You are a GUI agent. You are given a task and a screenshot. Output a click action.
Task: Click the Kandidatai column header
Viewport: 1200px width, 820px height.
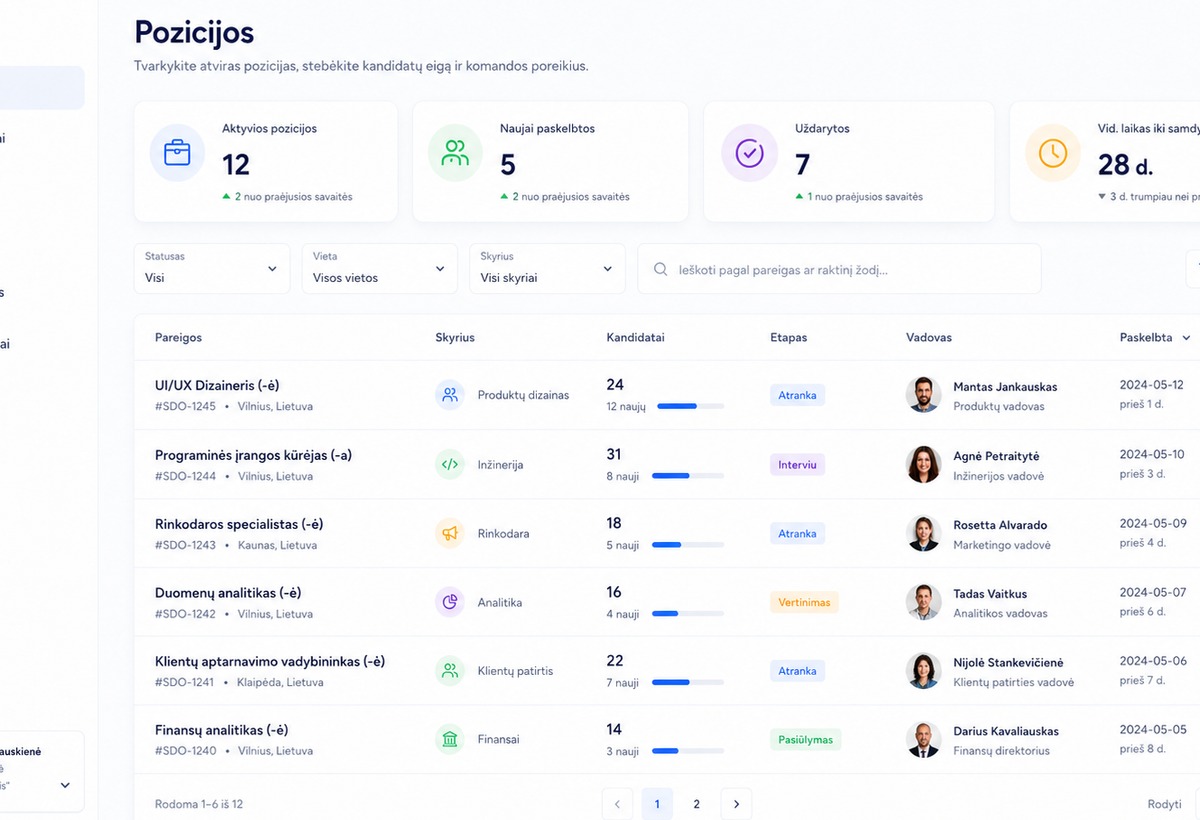pos(635,338)
